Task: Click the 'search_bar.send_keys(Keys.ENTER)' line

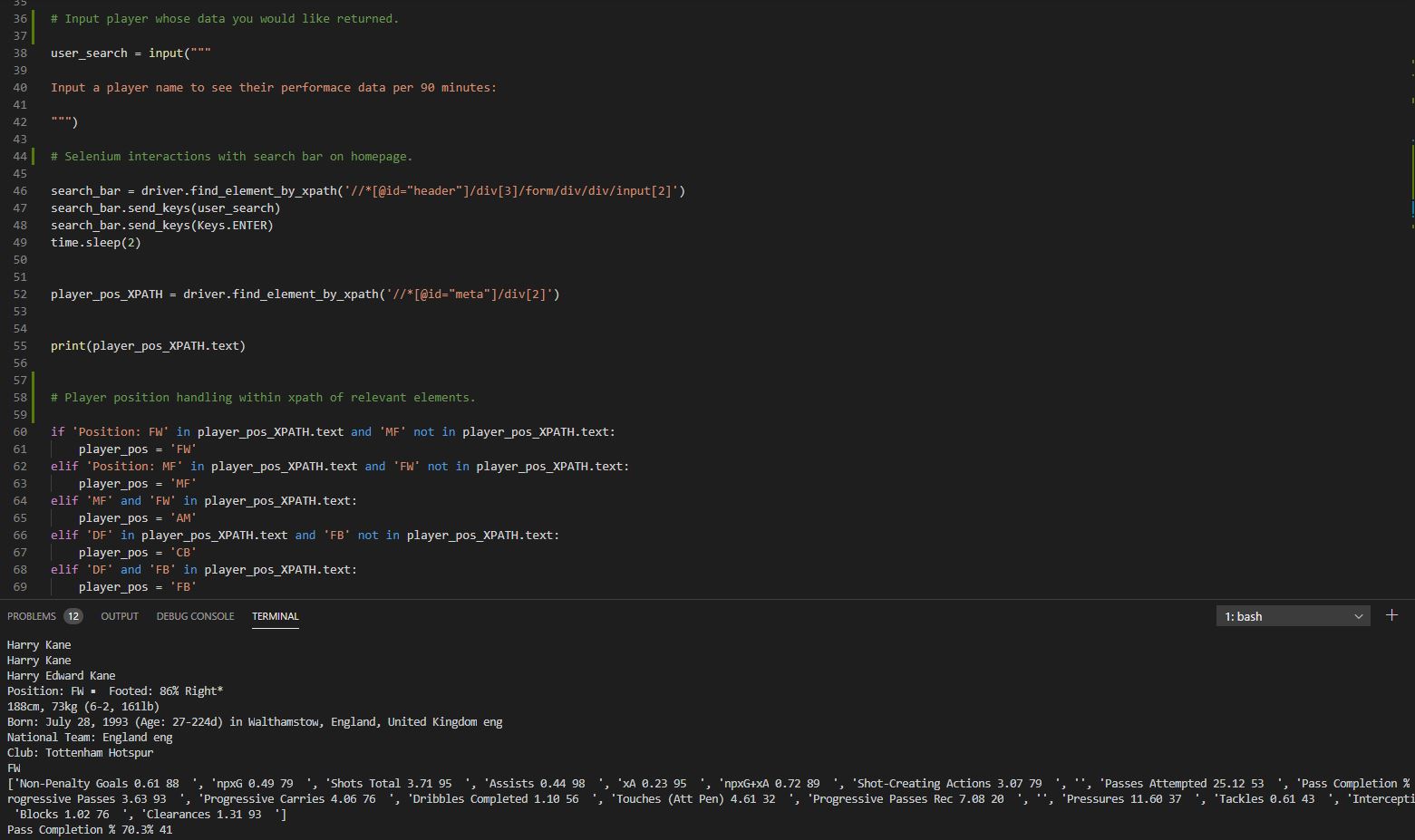Action: [x=162, y=226]
